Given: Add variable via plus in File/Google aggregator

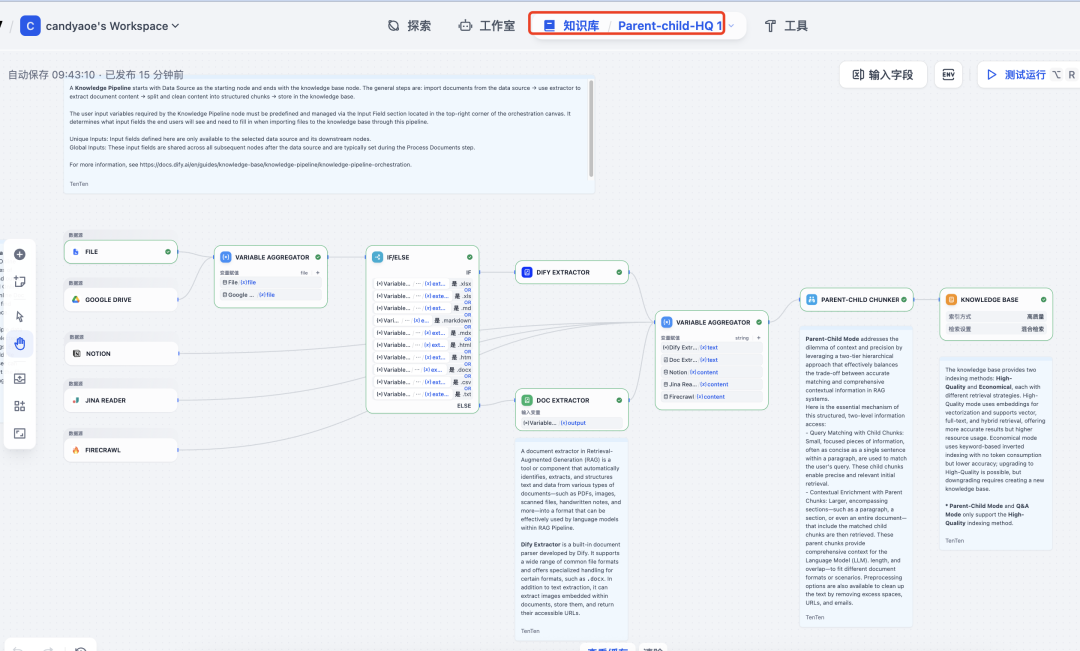Looking at the screenshot, I should (x=318, y=273).
